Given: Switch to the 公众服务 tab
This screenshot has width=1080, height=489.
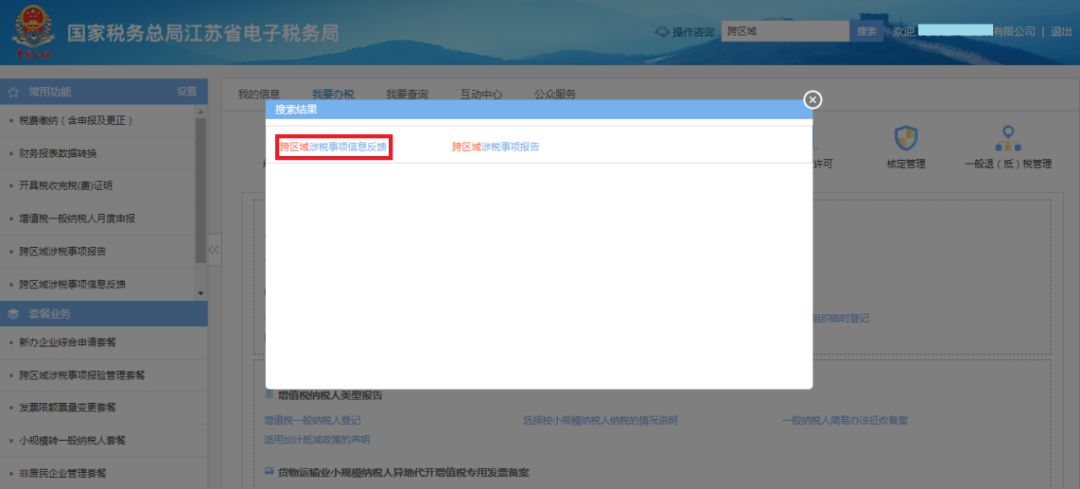Looking at the screenshot, I should (x=554, y=94).
